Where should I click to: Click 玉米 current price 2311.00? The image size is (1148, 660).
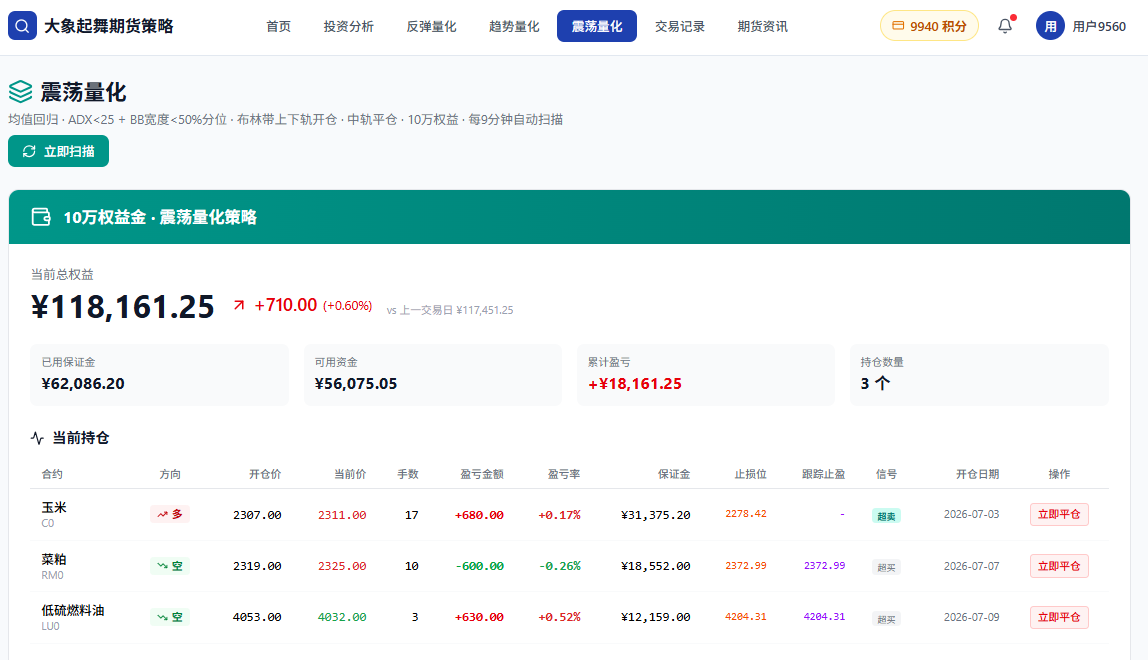[342, 515]
